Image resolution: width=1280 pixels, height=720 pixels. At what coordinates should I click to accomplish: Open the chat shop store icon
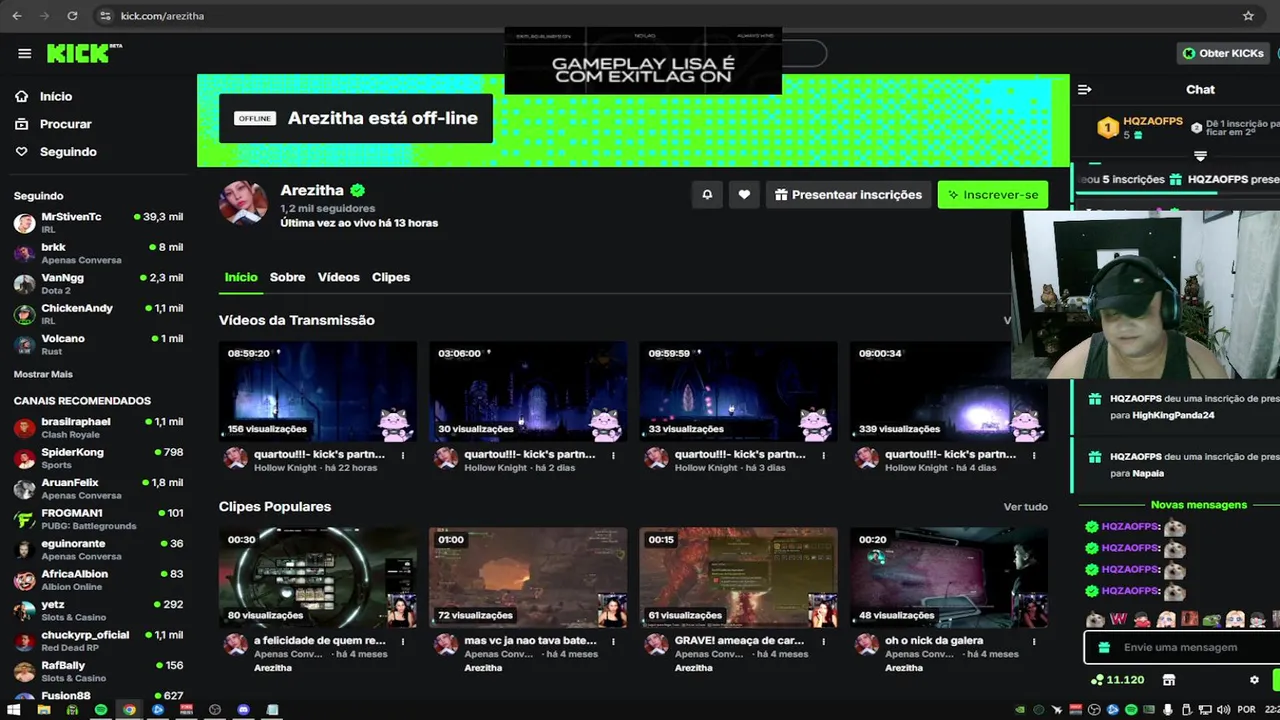coord(1168,680)
